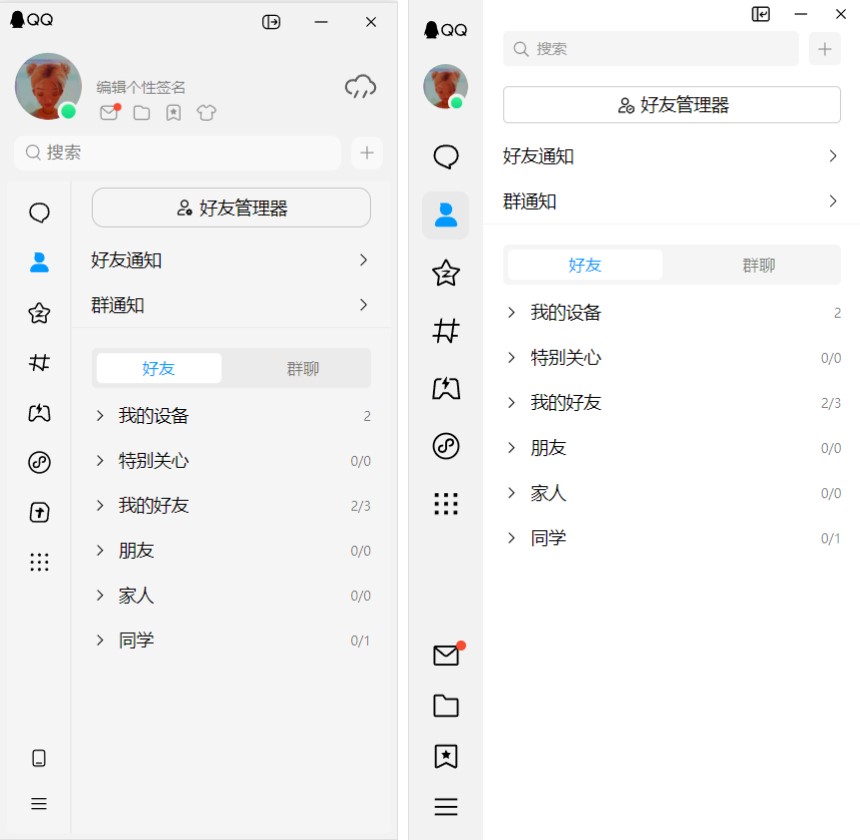The height and width of the screenshot is (840, 860).
Task: Open 群通知 row in right window
Action: pyautogui.click(x=672, y=201)
